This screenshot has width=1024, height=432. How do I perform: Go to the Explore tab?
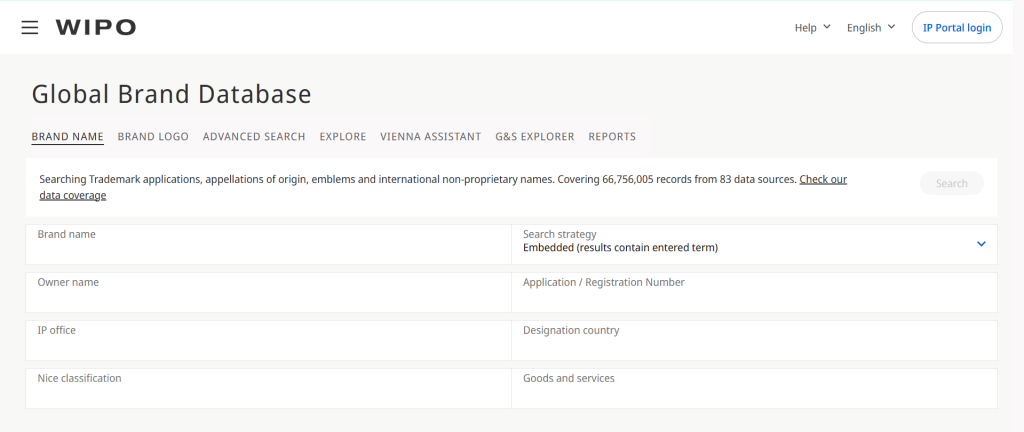[343, 137]
